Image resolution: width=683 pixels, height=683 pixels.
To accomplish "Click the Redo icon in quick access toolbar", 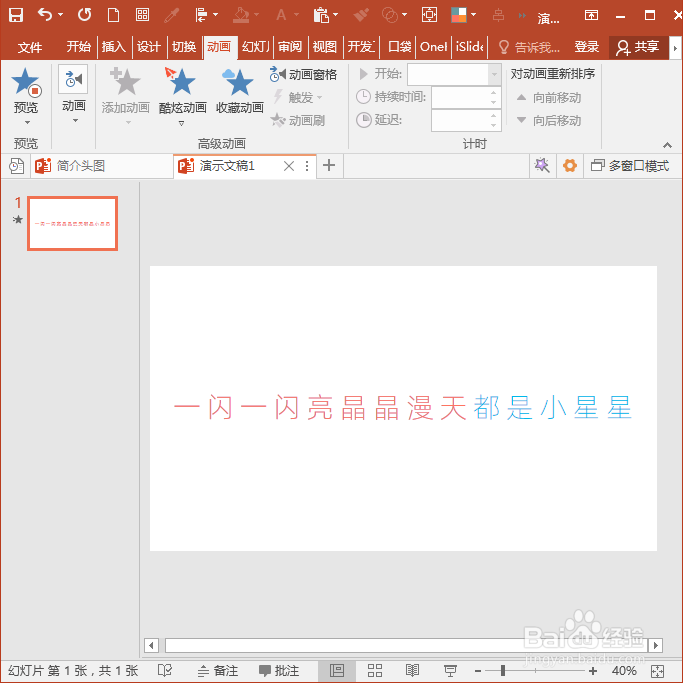I will (85, 15).
